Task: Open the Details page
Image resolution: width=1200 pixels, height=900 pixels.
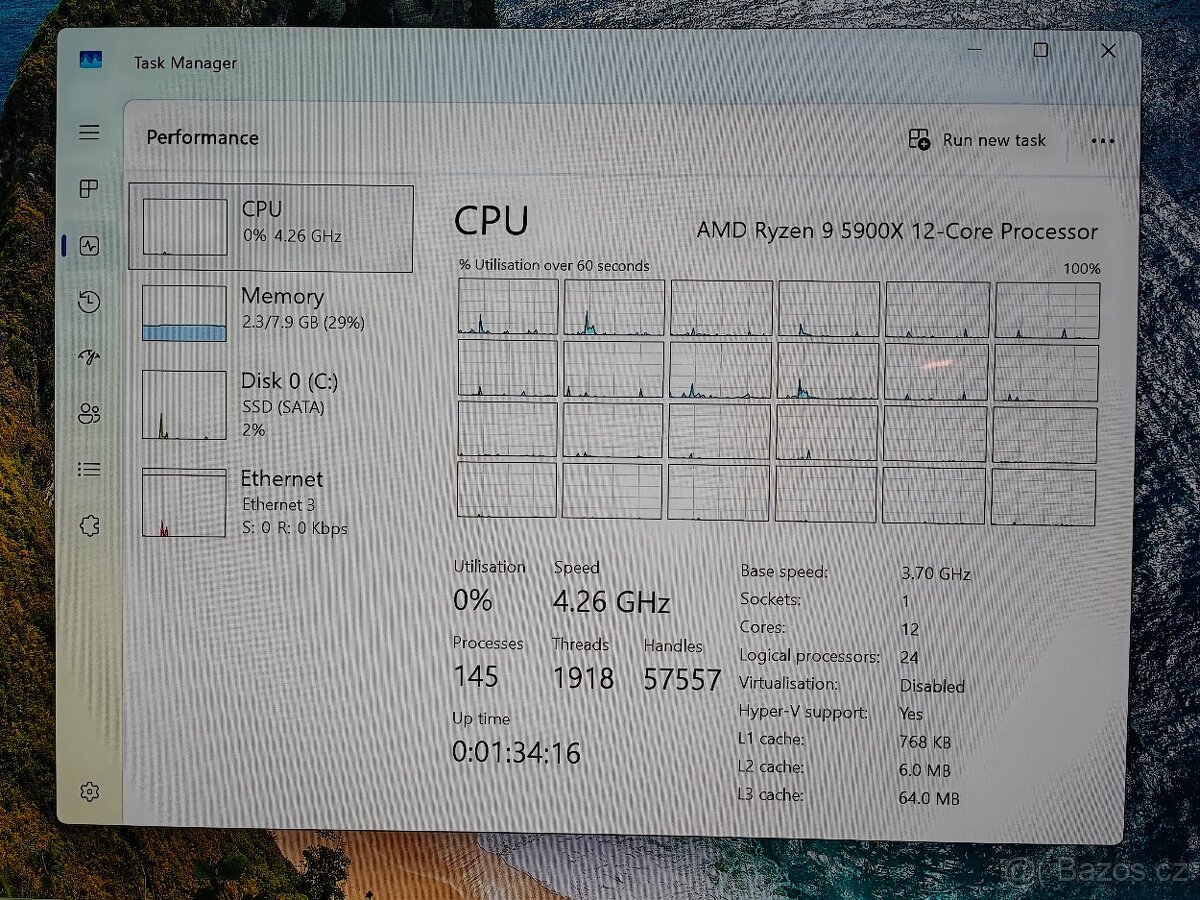Action: (89, 469)
